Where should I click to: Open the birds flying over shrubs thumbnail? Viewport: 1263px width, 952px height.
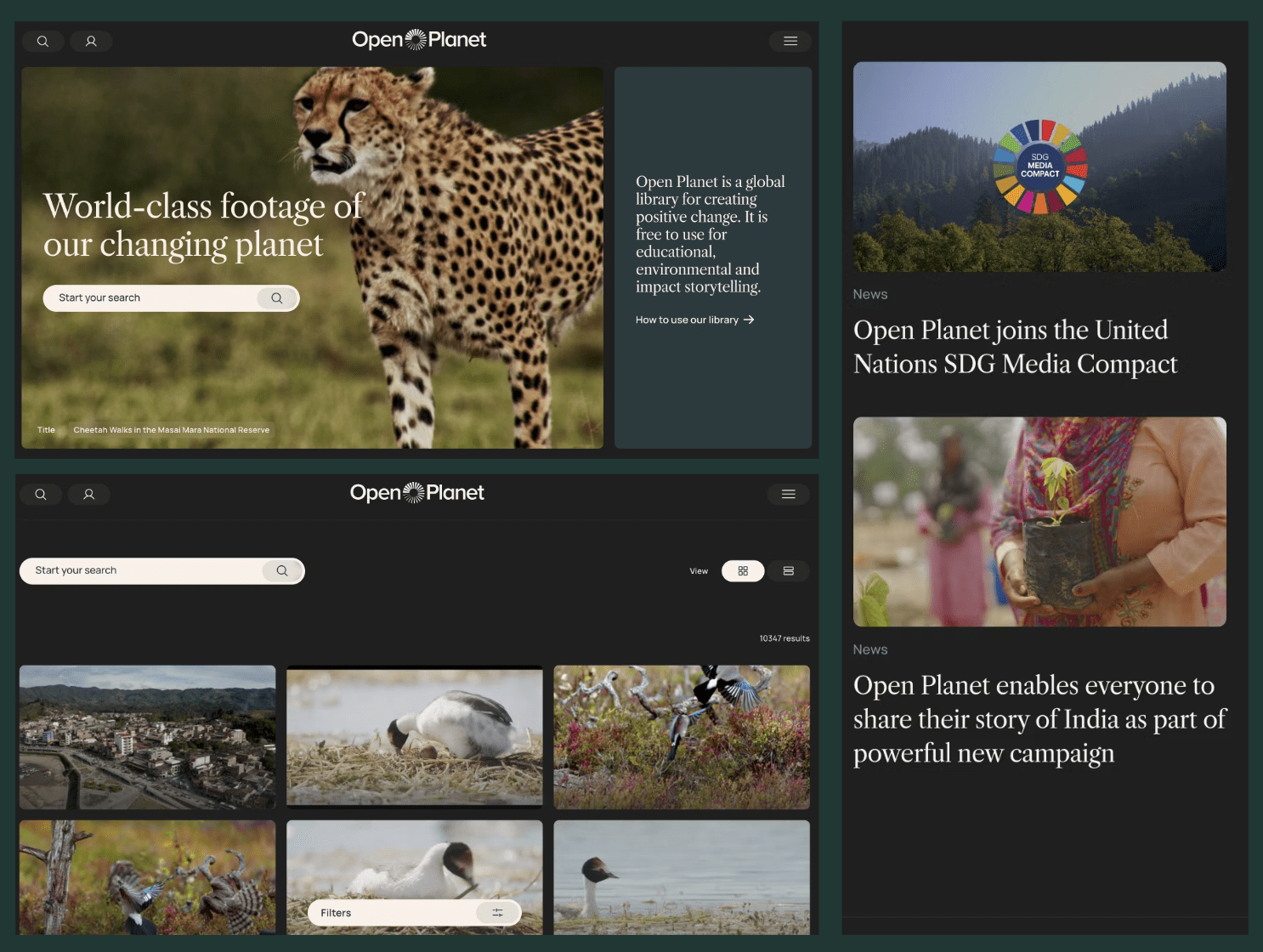(x=682, y=737)
